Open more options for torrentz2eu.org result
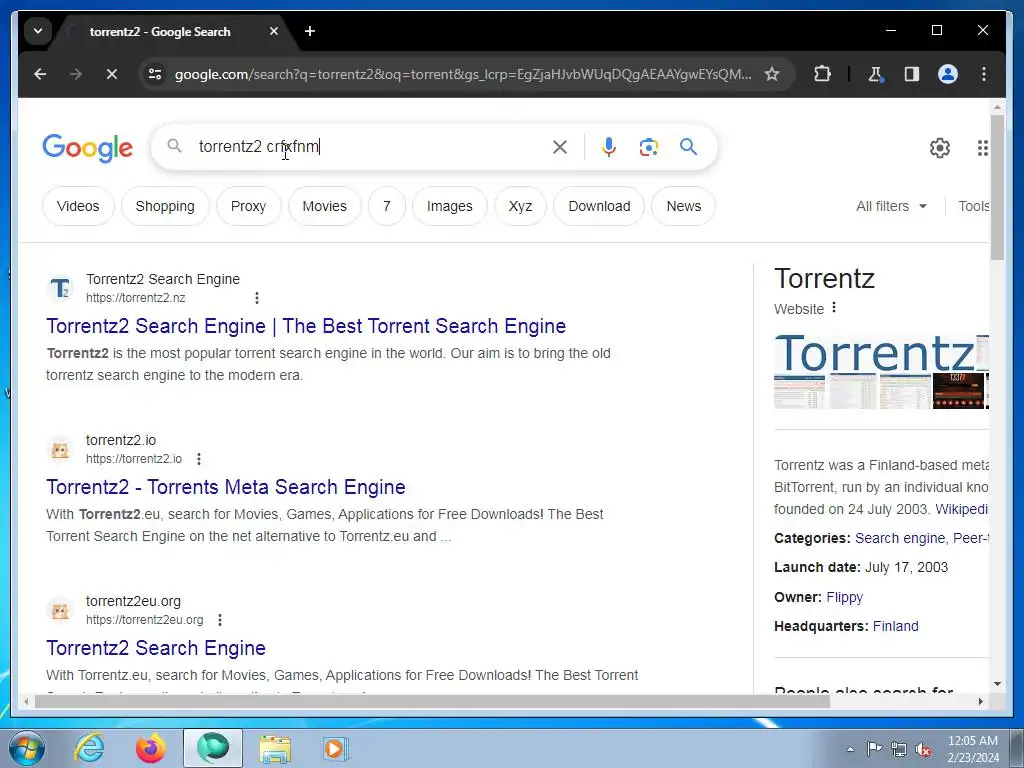 point(220,620)
